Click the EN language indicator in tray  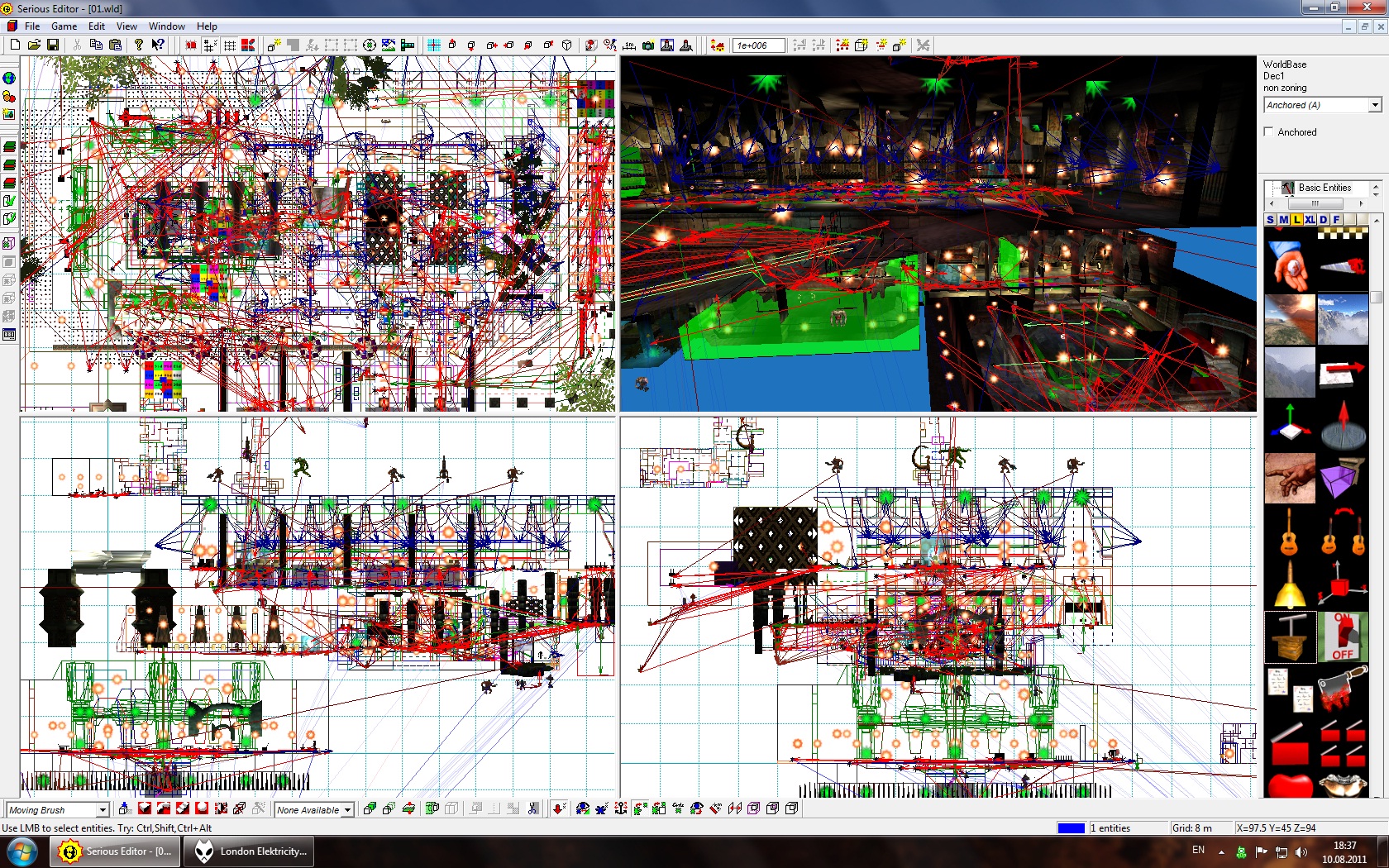tap(1198, 850)
